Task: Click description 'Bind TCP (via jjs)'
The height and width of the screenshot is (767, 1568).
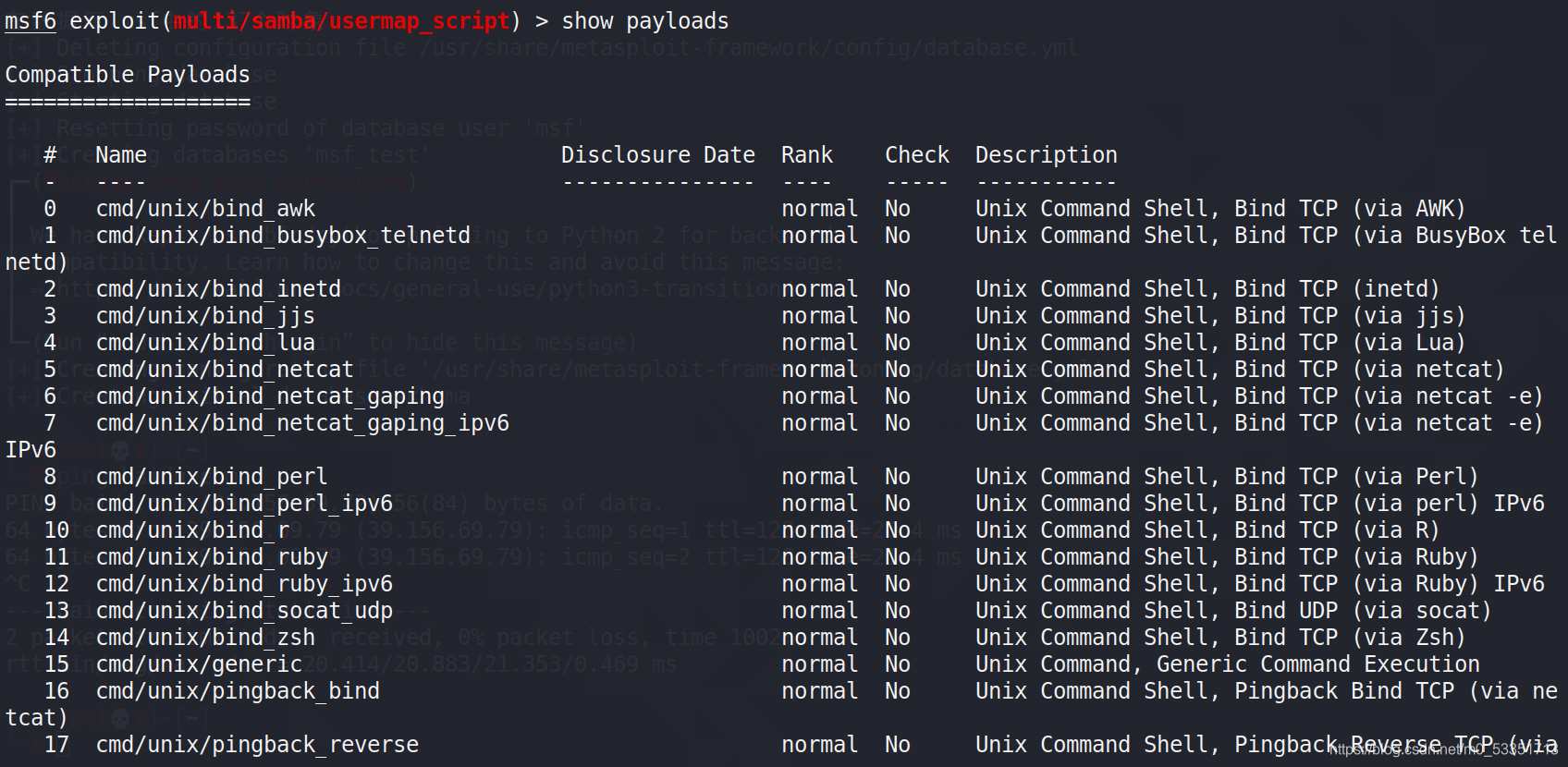Action: 1350,316
